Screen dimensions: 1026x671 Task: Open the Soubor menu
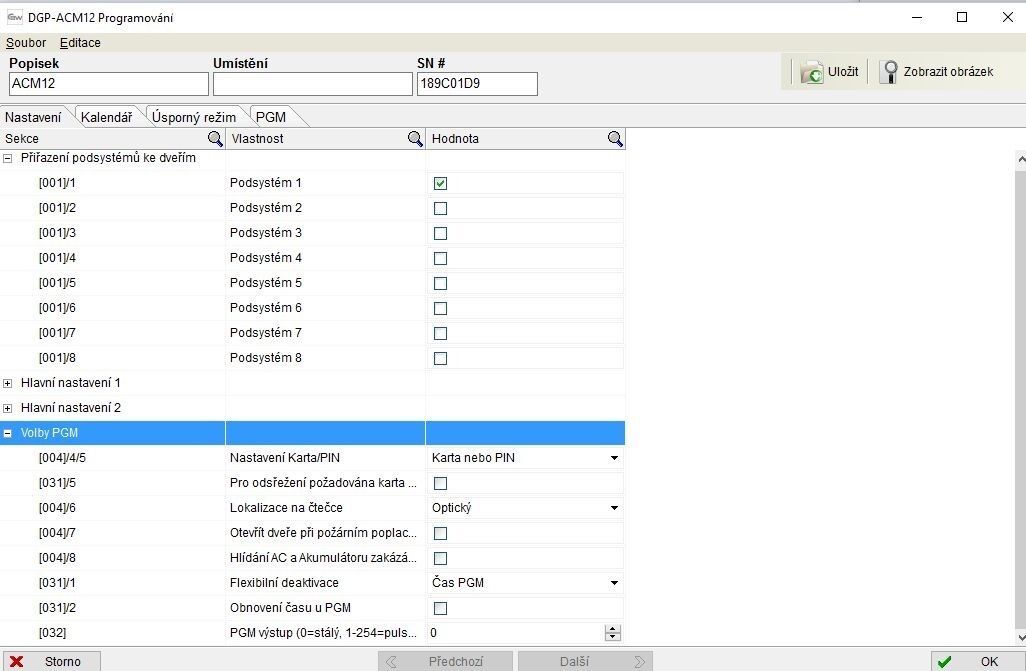pos(26,43)
